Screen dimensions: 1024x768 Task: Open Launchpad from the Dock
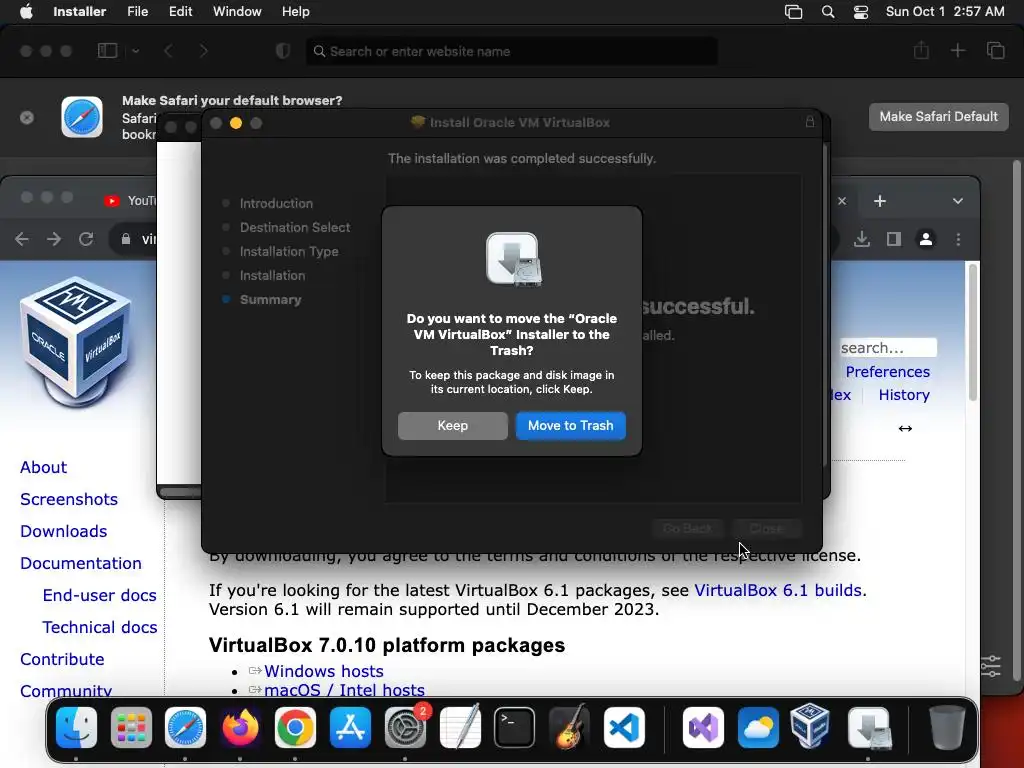click(131, 728)
